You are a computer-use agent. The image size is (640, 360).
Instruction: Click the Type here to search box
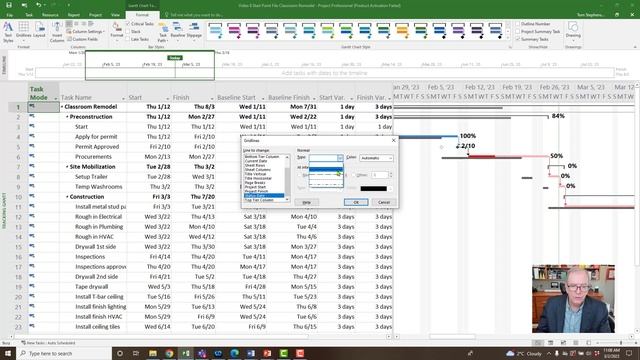(x=65, y=353)
